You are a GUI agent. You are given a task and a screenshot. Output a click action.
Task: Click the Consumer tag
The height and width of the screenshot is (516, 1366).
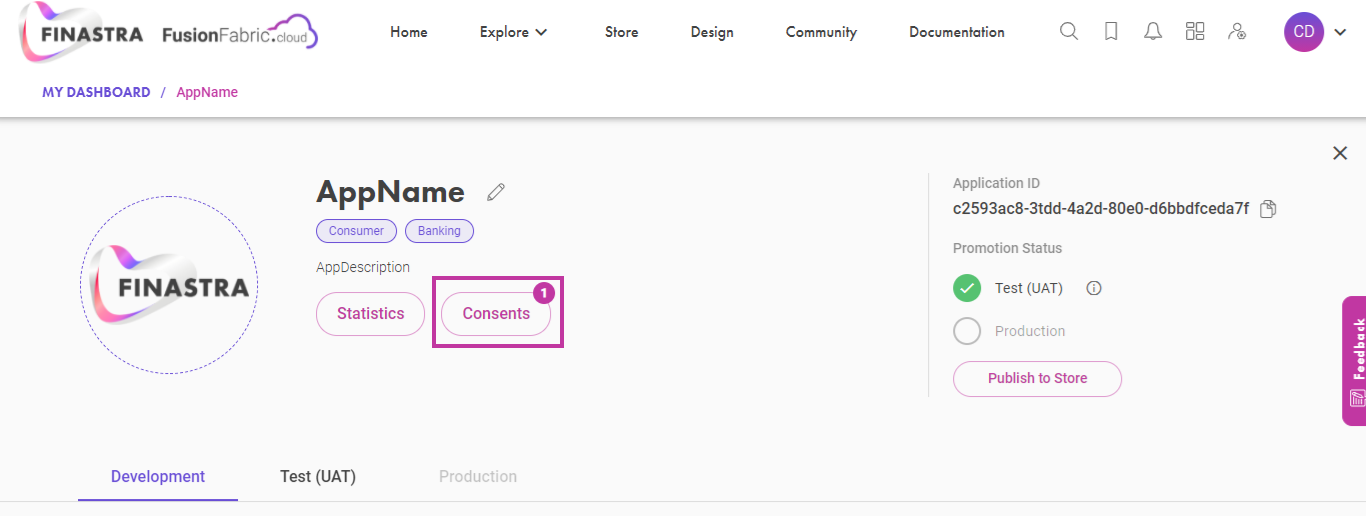(x=356, y=231)
